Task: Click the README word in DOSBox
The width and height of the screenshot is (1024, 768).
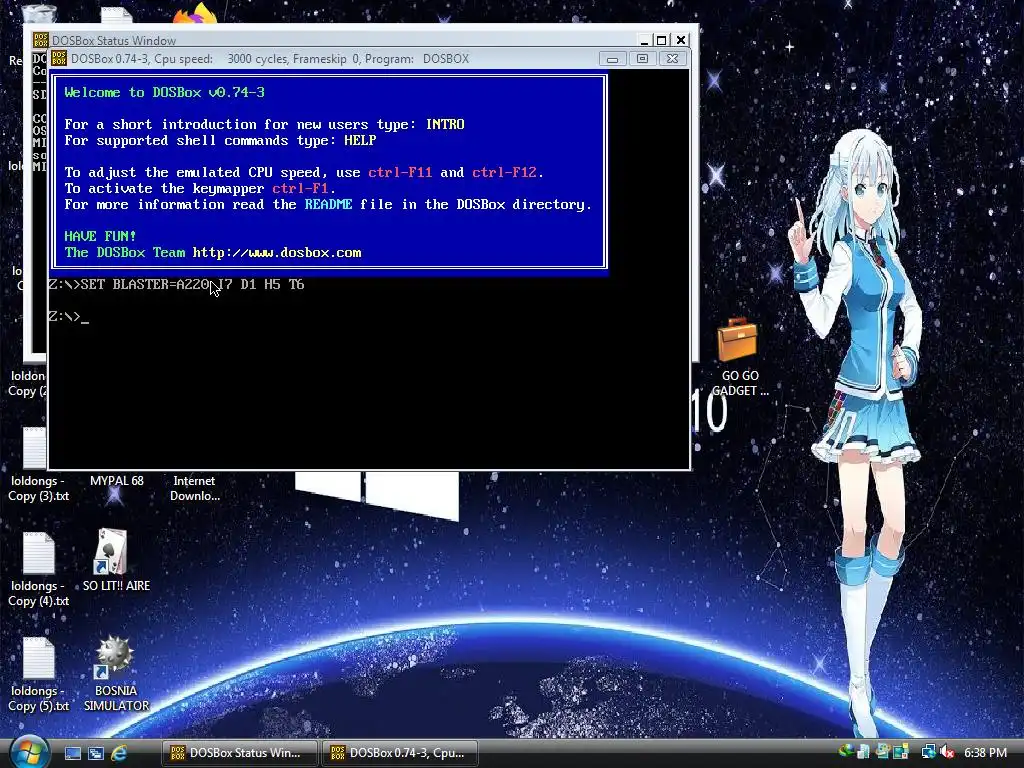Action: click(328, 204)
